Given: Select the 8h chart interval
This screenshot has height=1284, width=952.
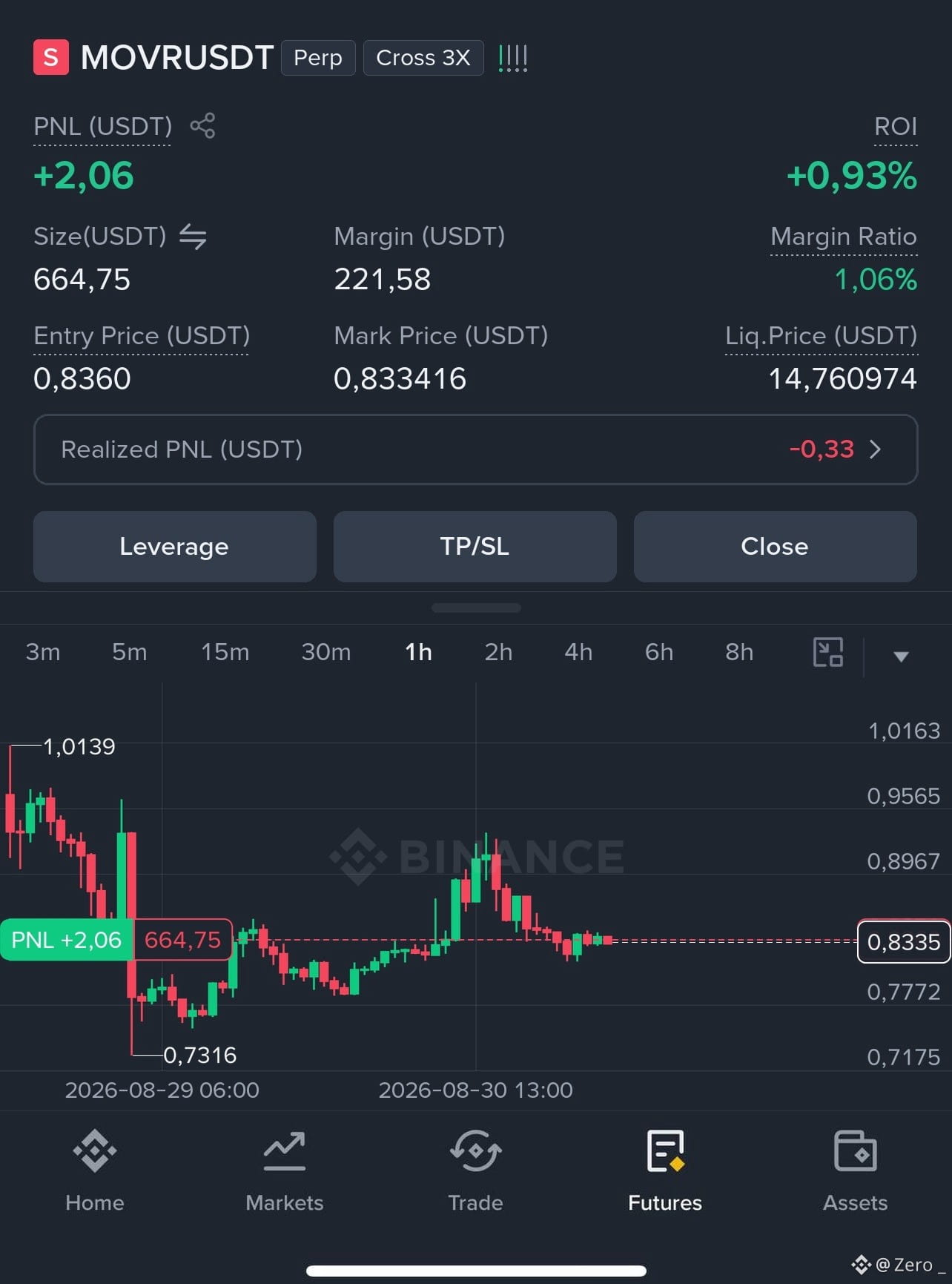Looking at the screenshot, I should (x=739, y=652).
